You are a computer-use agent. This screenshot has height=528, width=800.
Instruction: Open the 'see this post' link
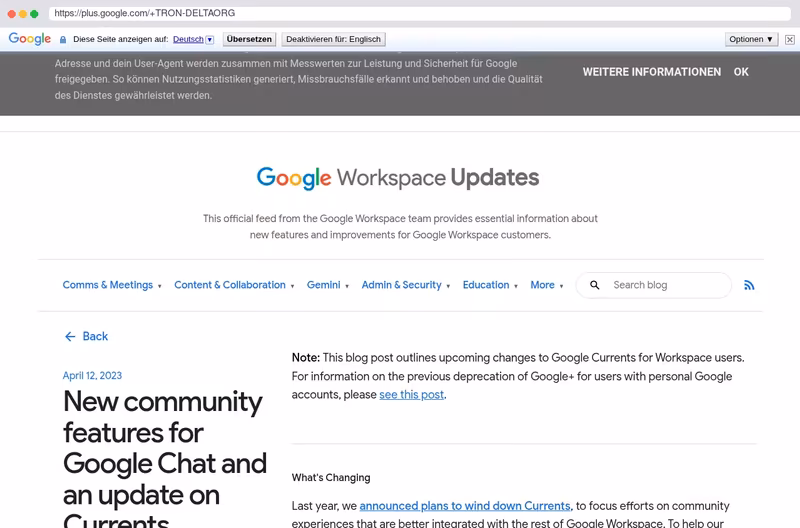(412, 395)
